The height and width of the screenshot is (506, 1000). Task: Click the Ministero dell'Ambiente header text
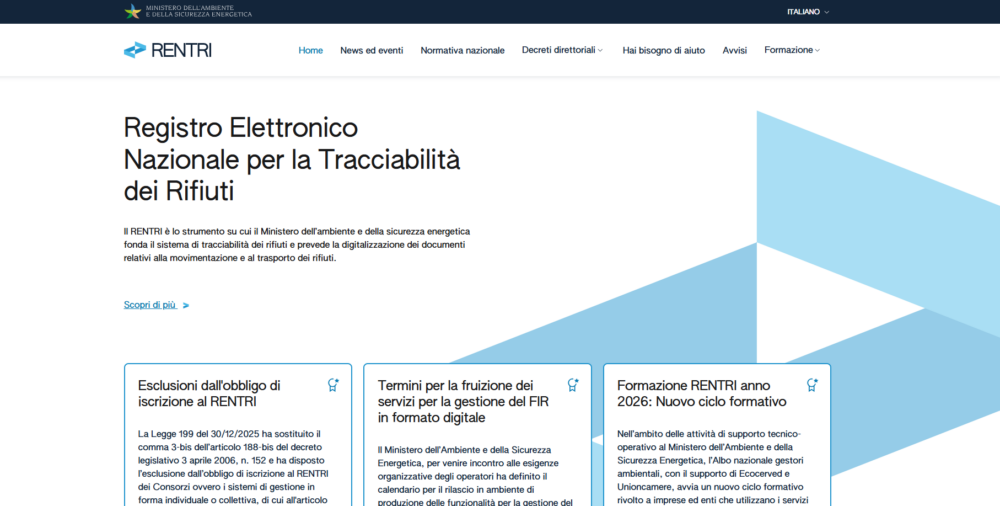pos(198,12)
